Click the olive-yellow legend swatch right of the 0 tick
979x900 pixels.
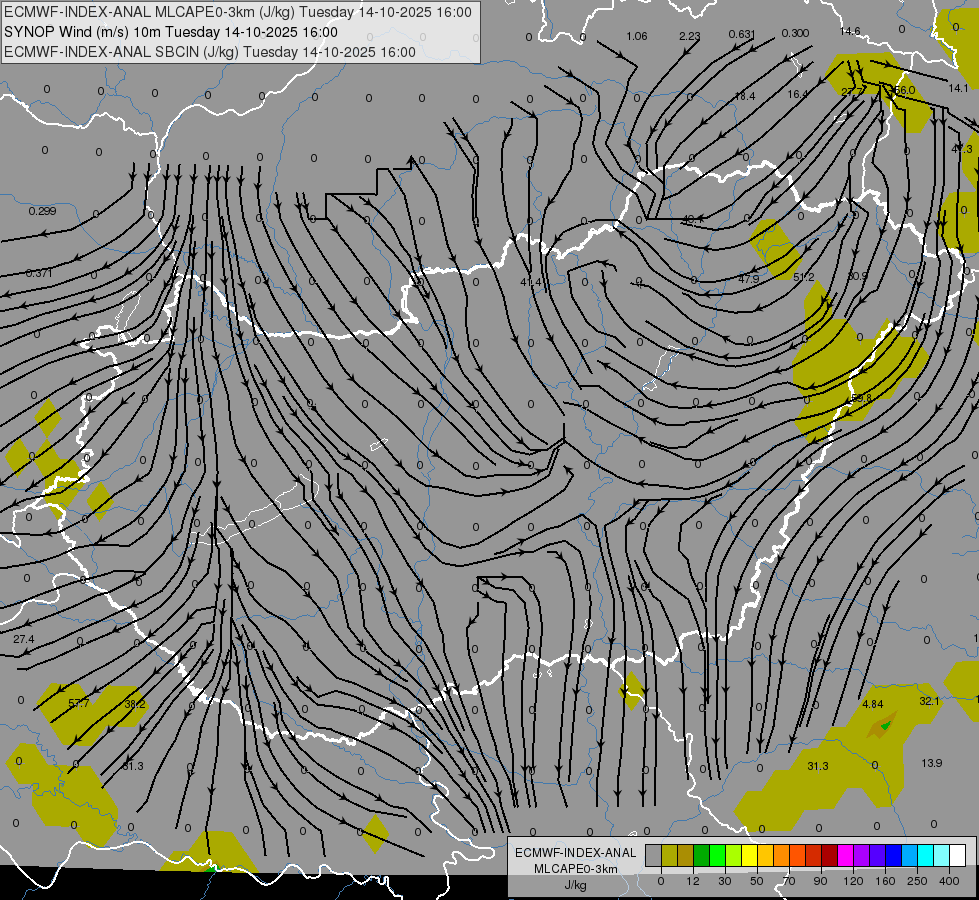[x=669, y=856]
